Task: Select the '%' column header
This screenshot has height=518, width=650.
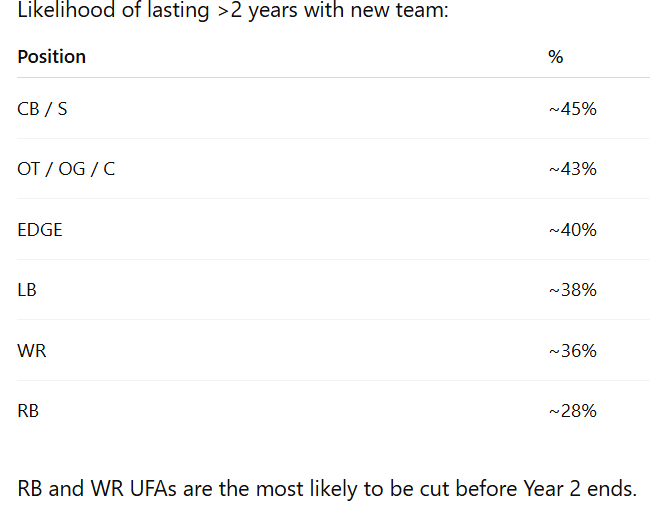Action: coord(556,57)
